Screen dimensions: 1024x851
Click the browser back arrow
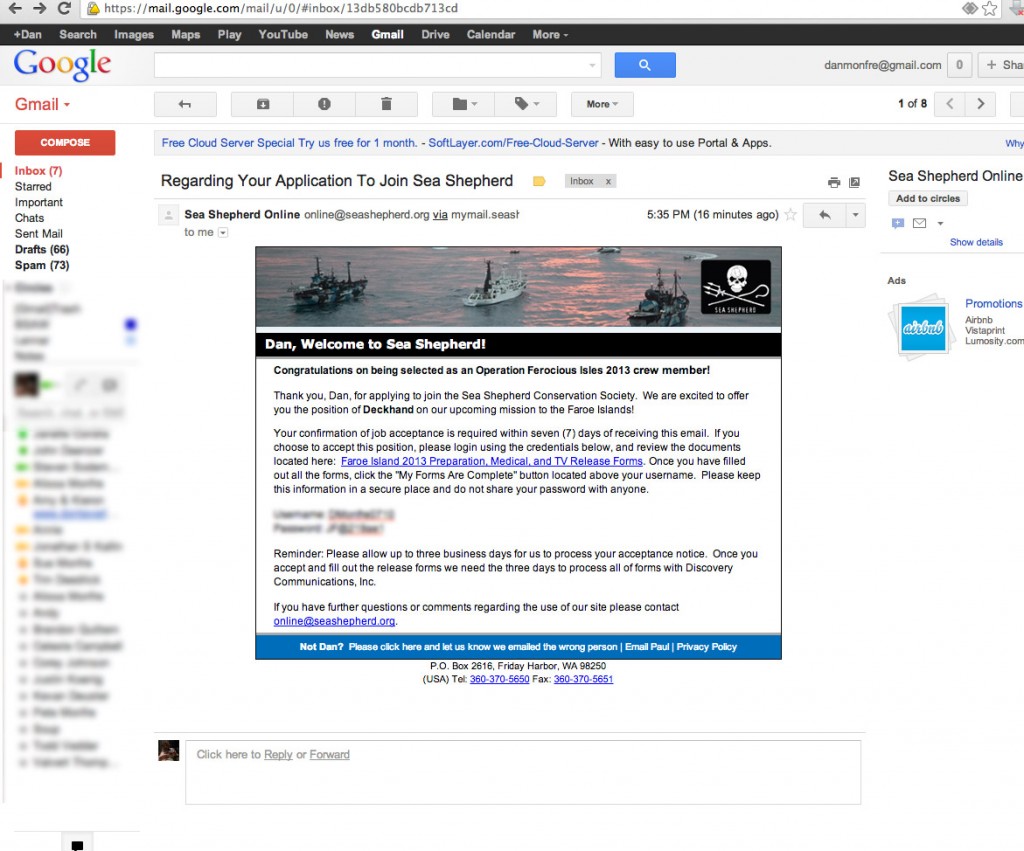tap(14, 8)
